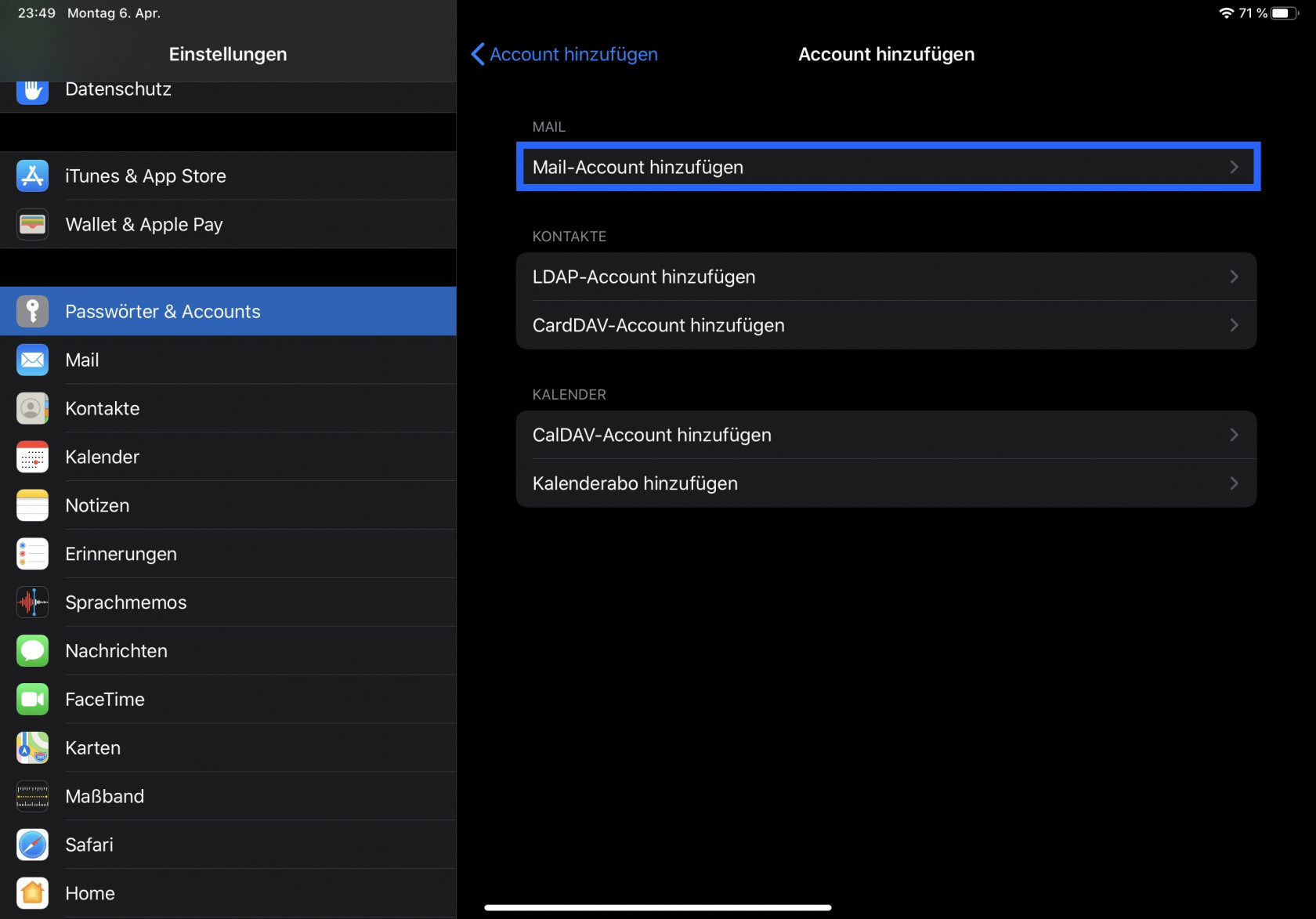
Task: Tap the home indicator bar
Action: click(658, 908)
